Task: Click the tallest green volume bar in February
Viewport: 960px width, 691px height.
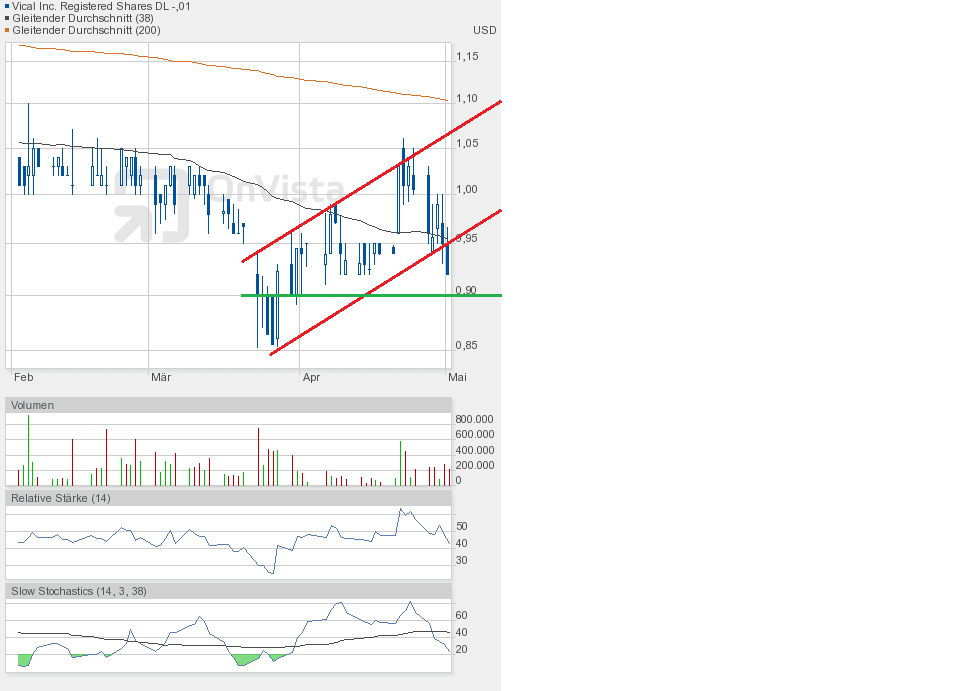Action: point(28,450)
